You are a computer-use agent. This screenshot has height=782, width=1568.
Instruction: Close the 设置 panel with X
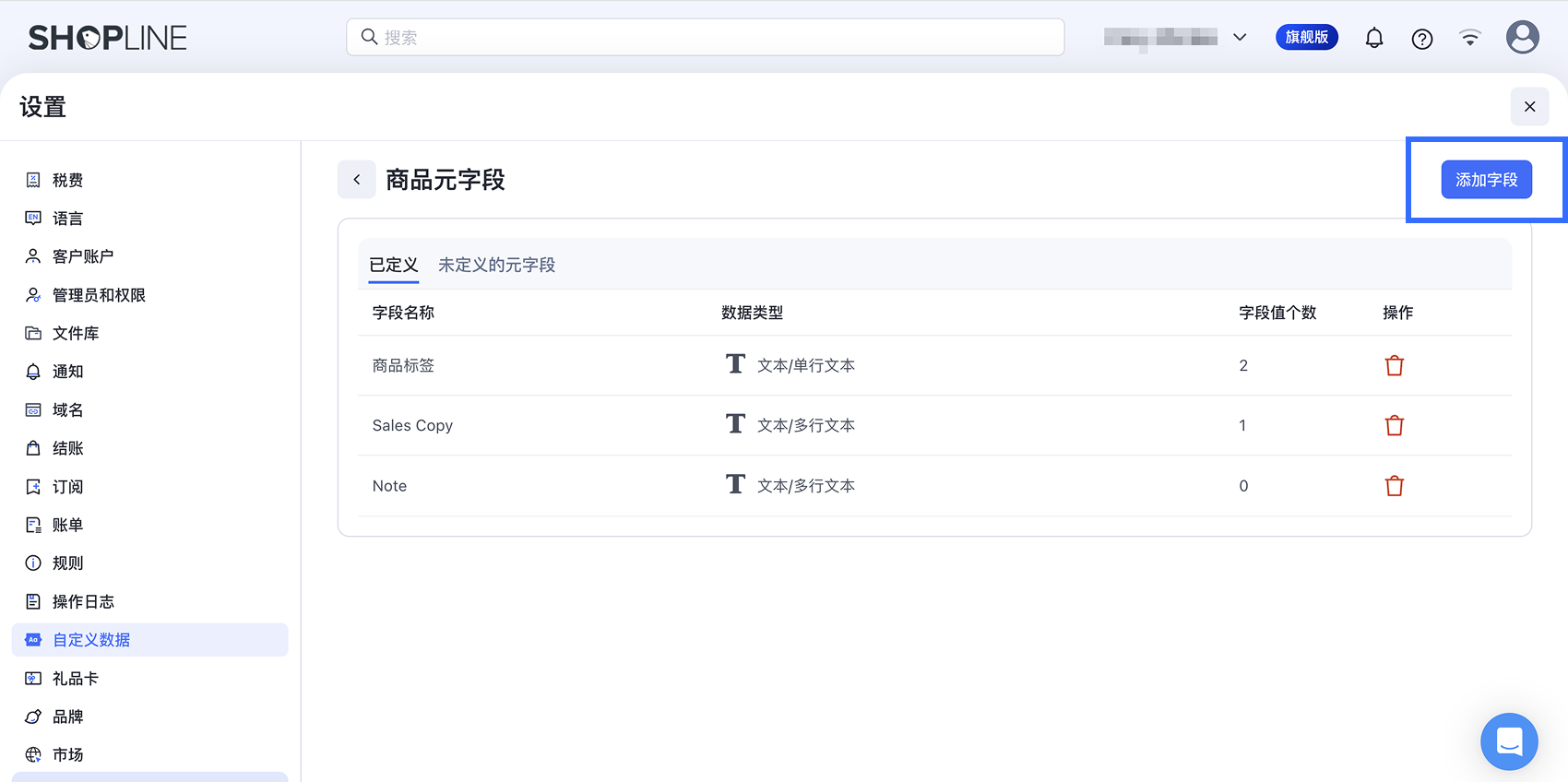point(1530,107)
